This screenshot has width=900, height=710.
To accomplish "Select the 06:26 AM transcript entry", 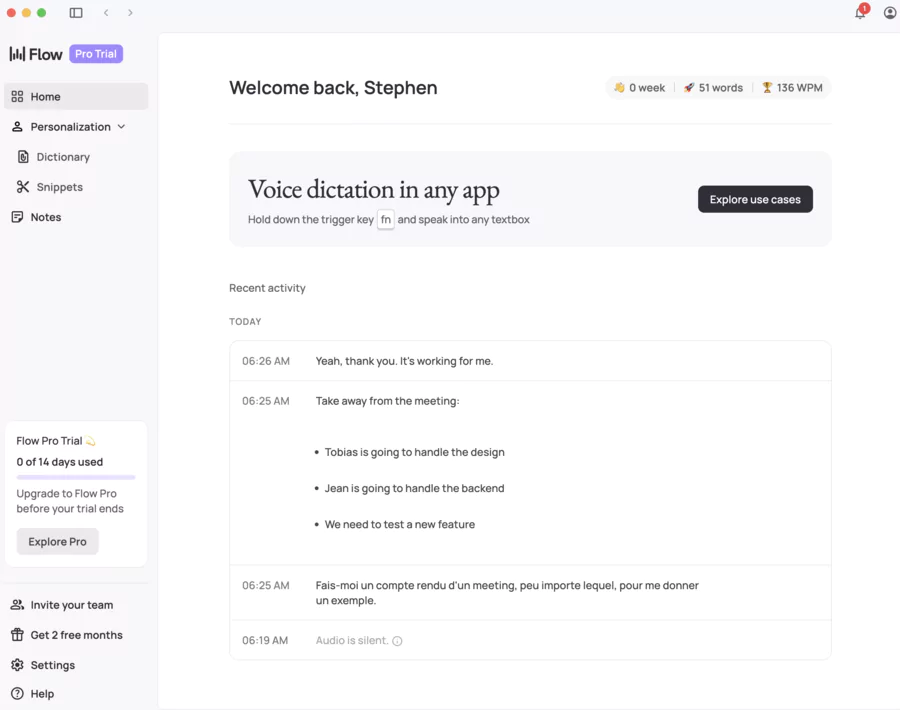I will (x=530, y=361).
